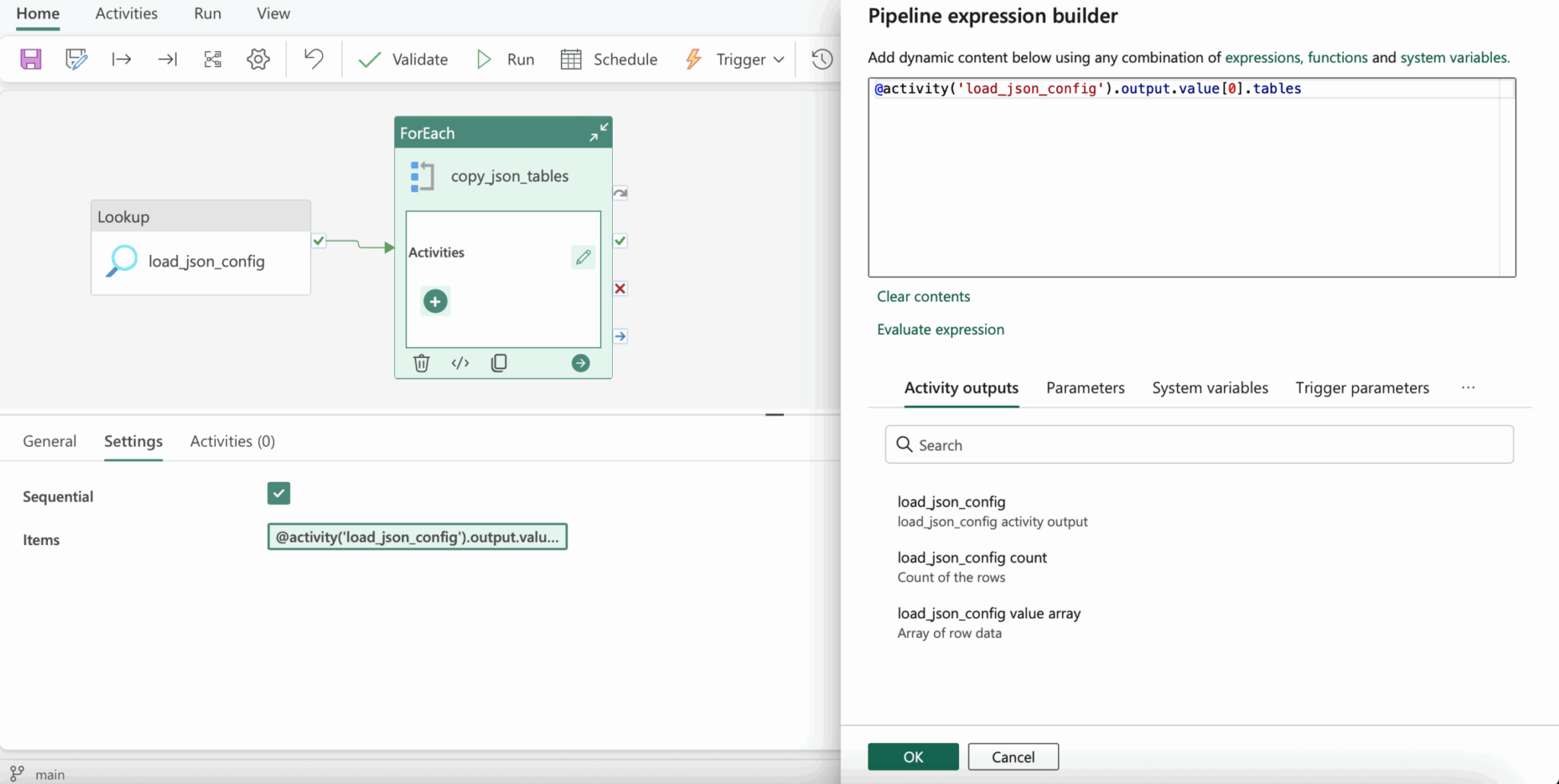Click the Search field in expression builder
The width and height of the screenshot is (1559, 784).
tap(1199, 445)
